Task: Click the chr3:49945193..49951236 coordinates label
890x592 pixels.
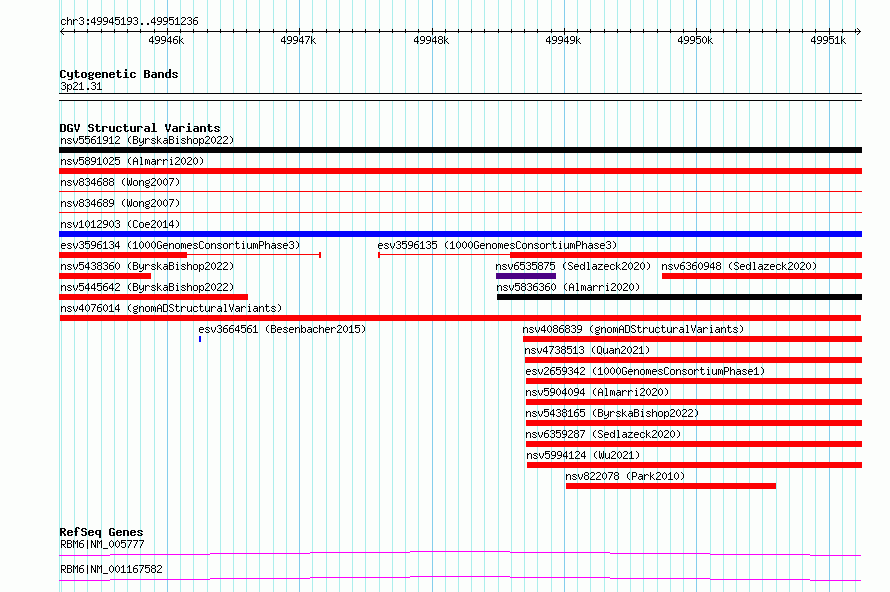Action: coord(129,21)
